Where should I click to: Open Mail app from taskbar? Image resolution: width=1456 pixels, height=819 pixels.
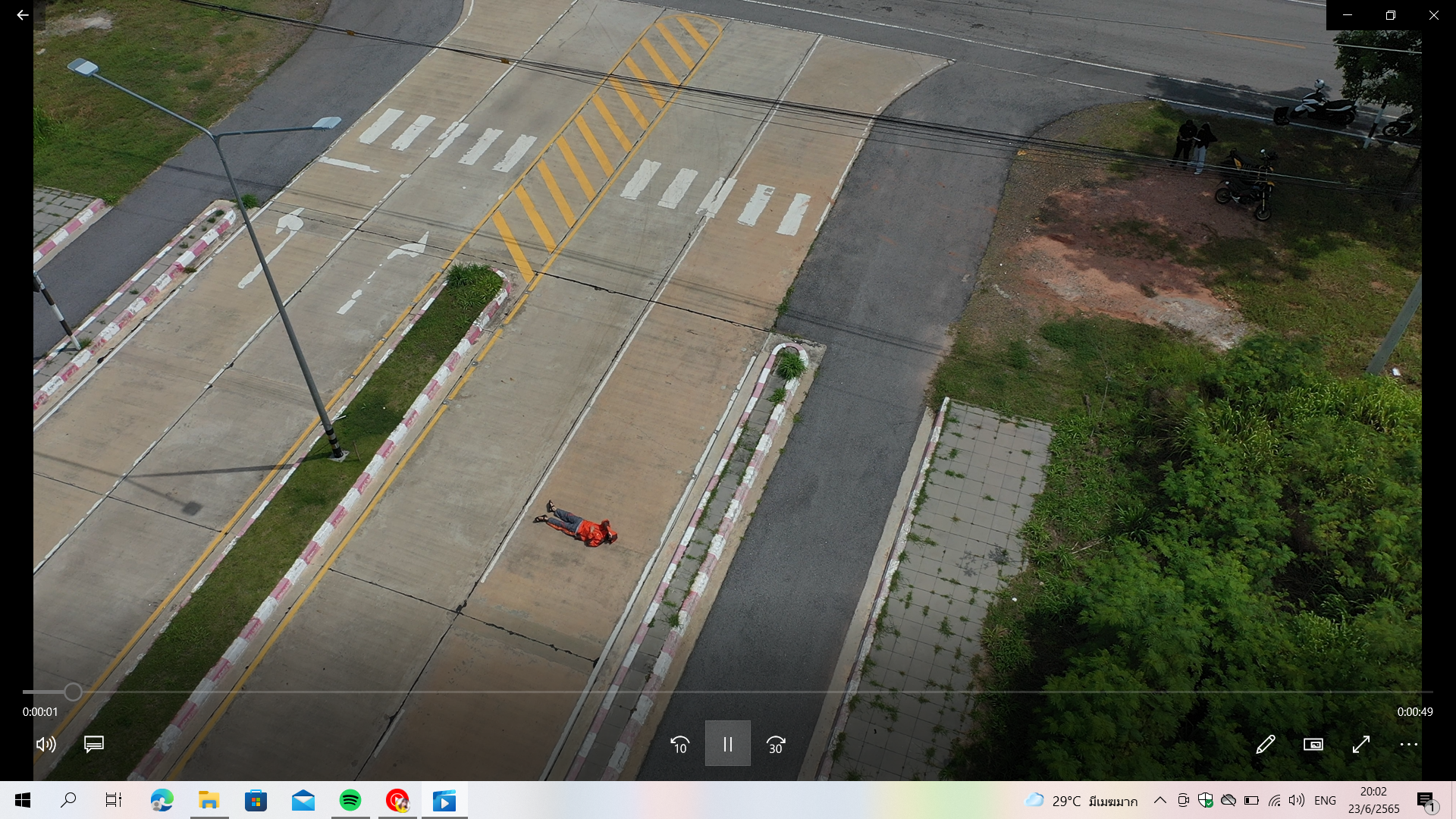click(303, 800)
